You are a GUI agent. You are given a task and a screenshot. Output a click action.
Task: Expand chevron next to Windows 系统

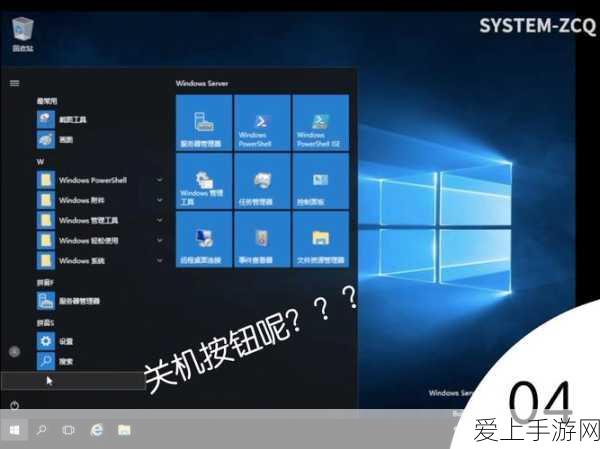[x=160, y=261]
